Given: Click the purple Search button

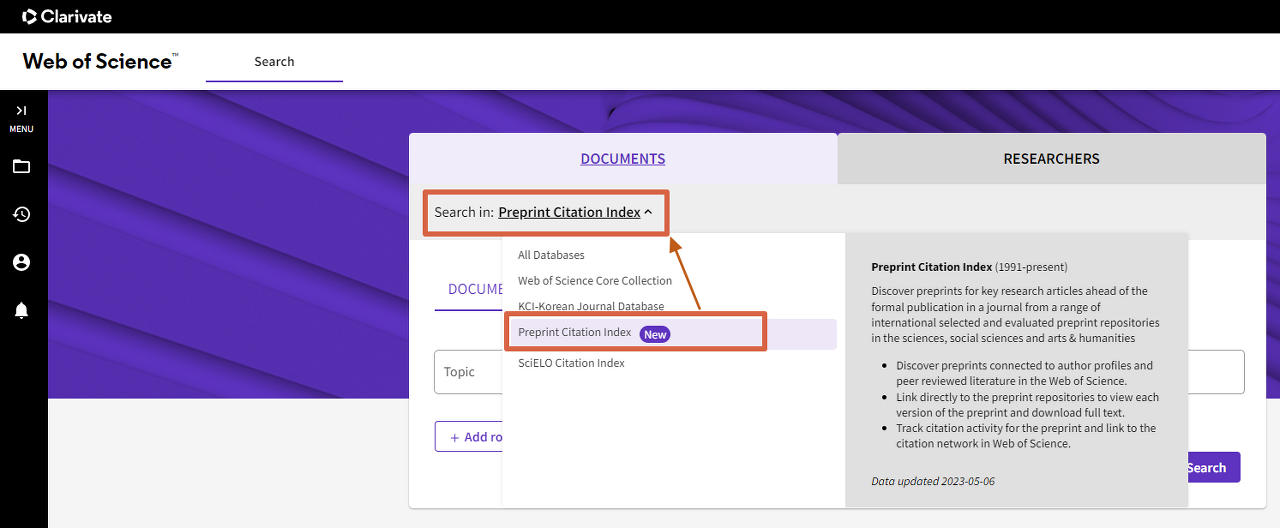Looking at the screenshot, I should (1213, 468).
